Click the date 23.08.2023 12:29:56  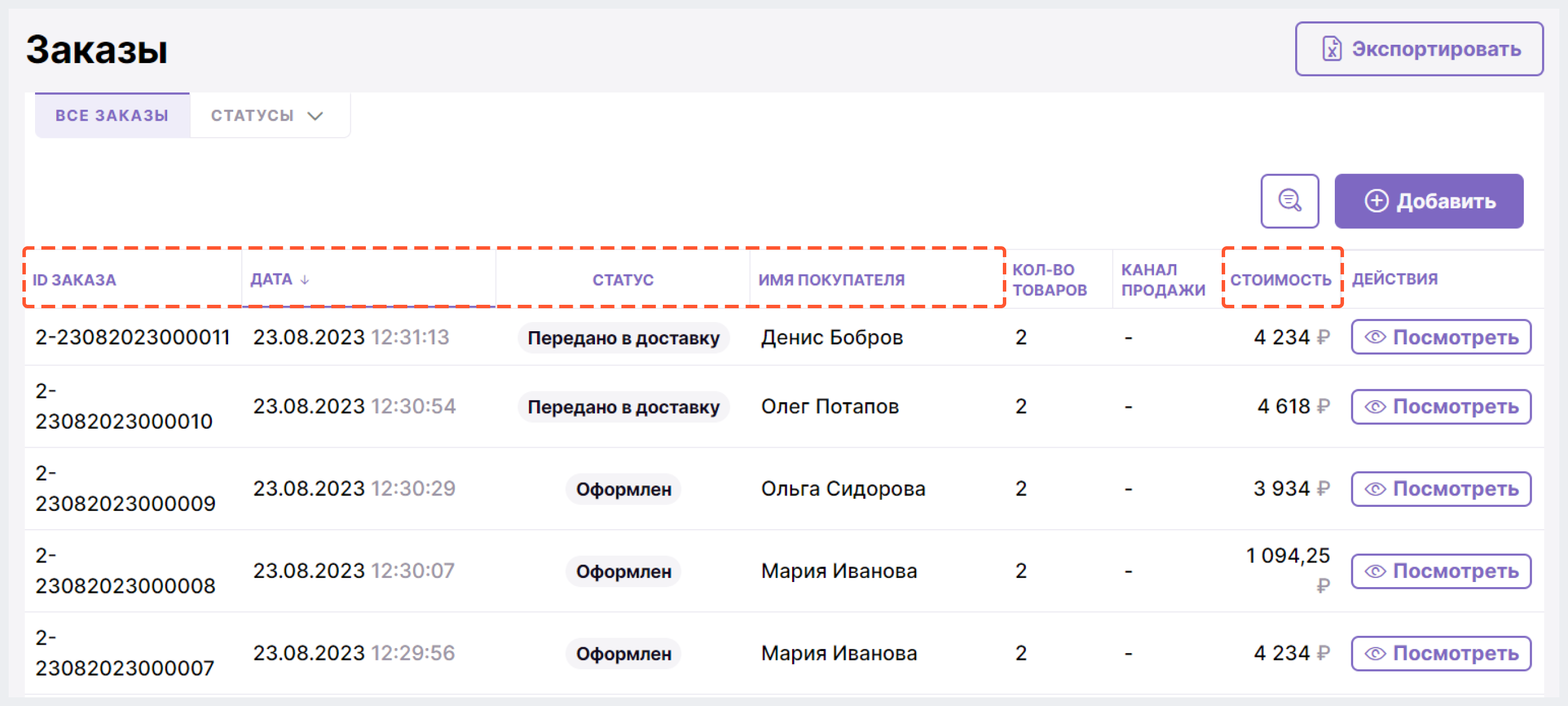click(x=354, y=653)
